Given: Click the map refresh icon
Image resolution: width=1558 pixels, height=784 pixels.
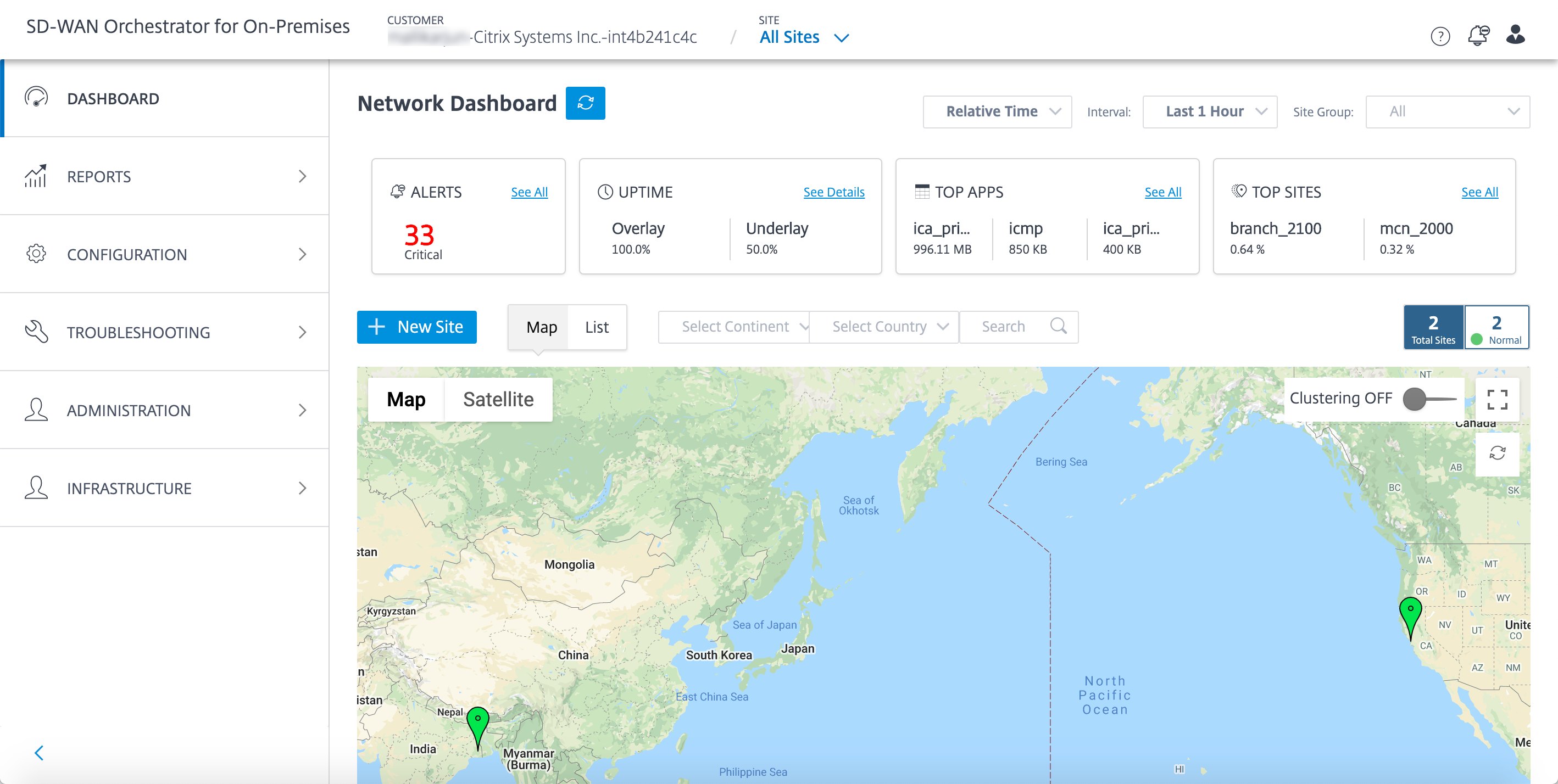Looking at the screenshot, I should pos(1497,453).
